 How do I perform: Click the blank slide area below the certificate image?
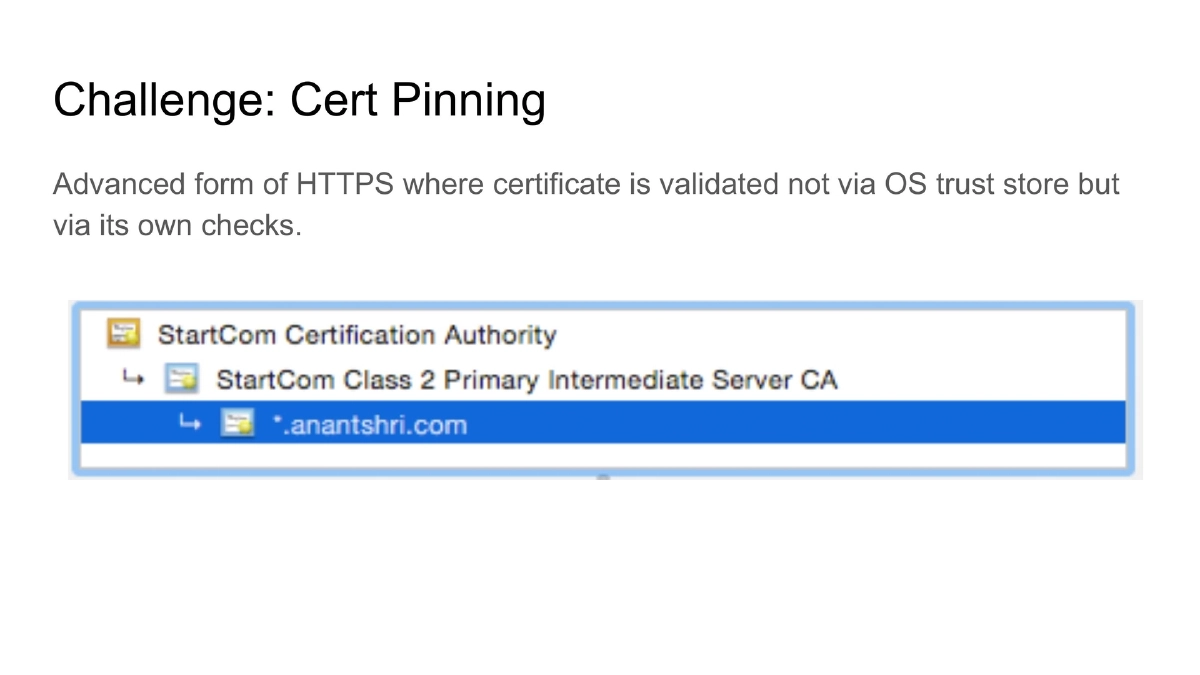click(600, 580)
